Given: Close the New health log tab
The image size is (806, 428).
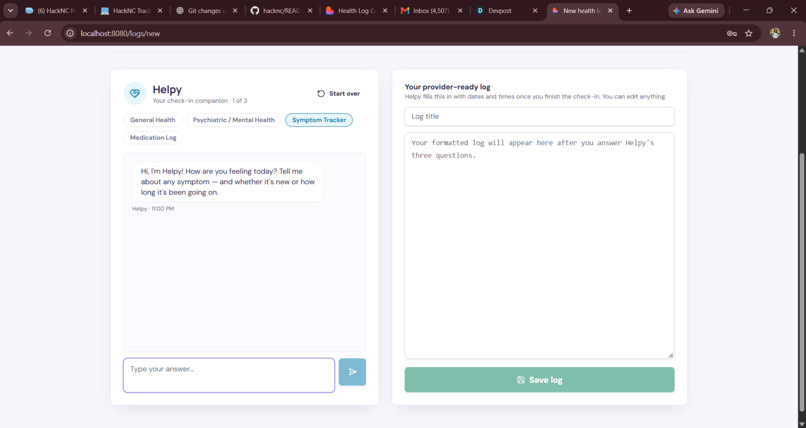Looking at the screenshot, I should [610, 10].
